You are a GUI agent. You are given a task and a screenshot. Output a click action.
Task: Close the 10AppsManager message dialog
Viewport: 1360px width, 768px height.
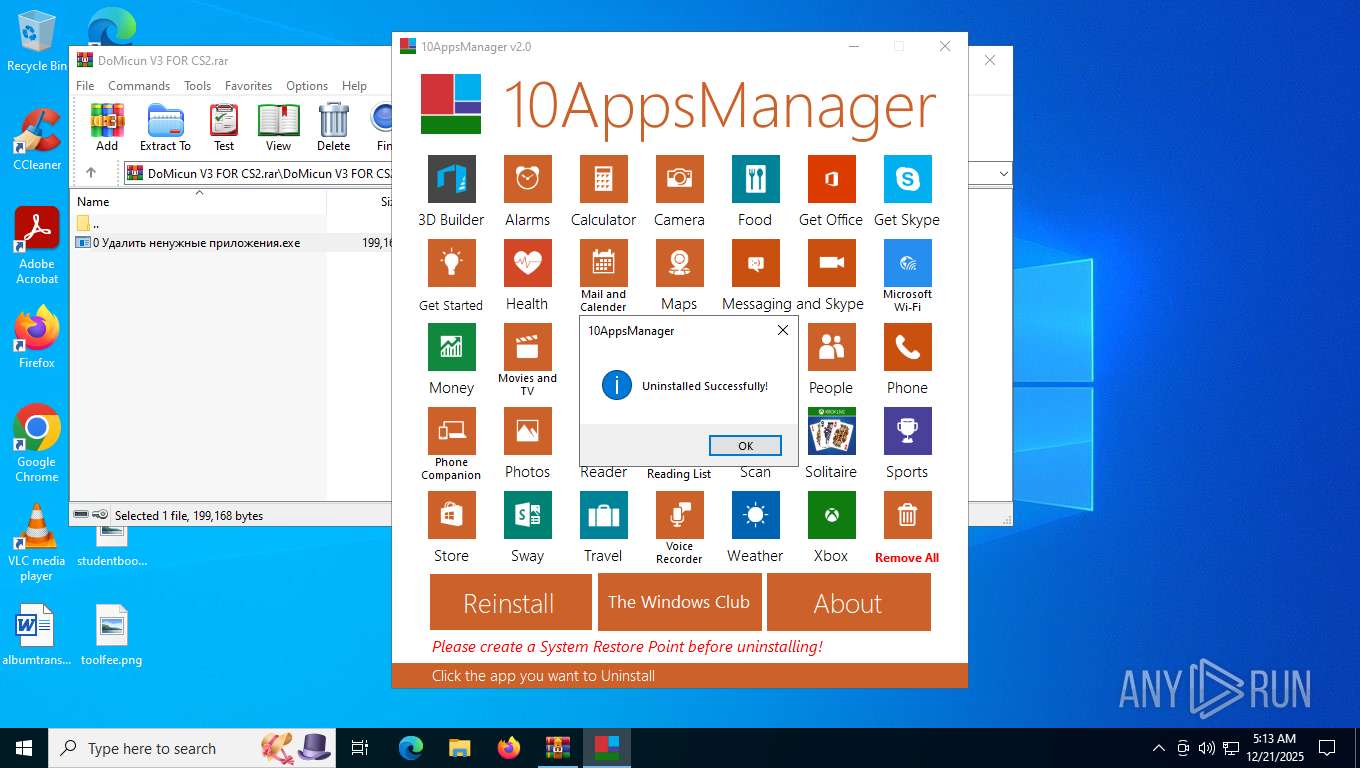783,330
